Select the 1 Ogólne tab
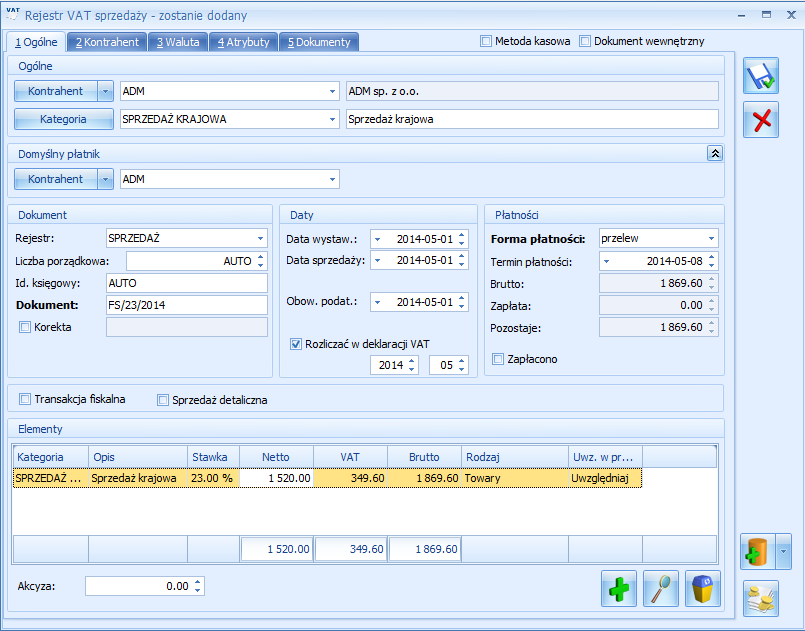 36,42
